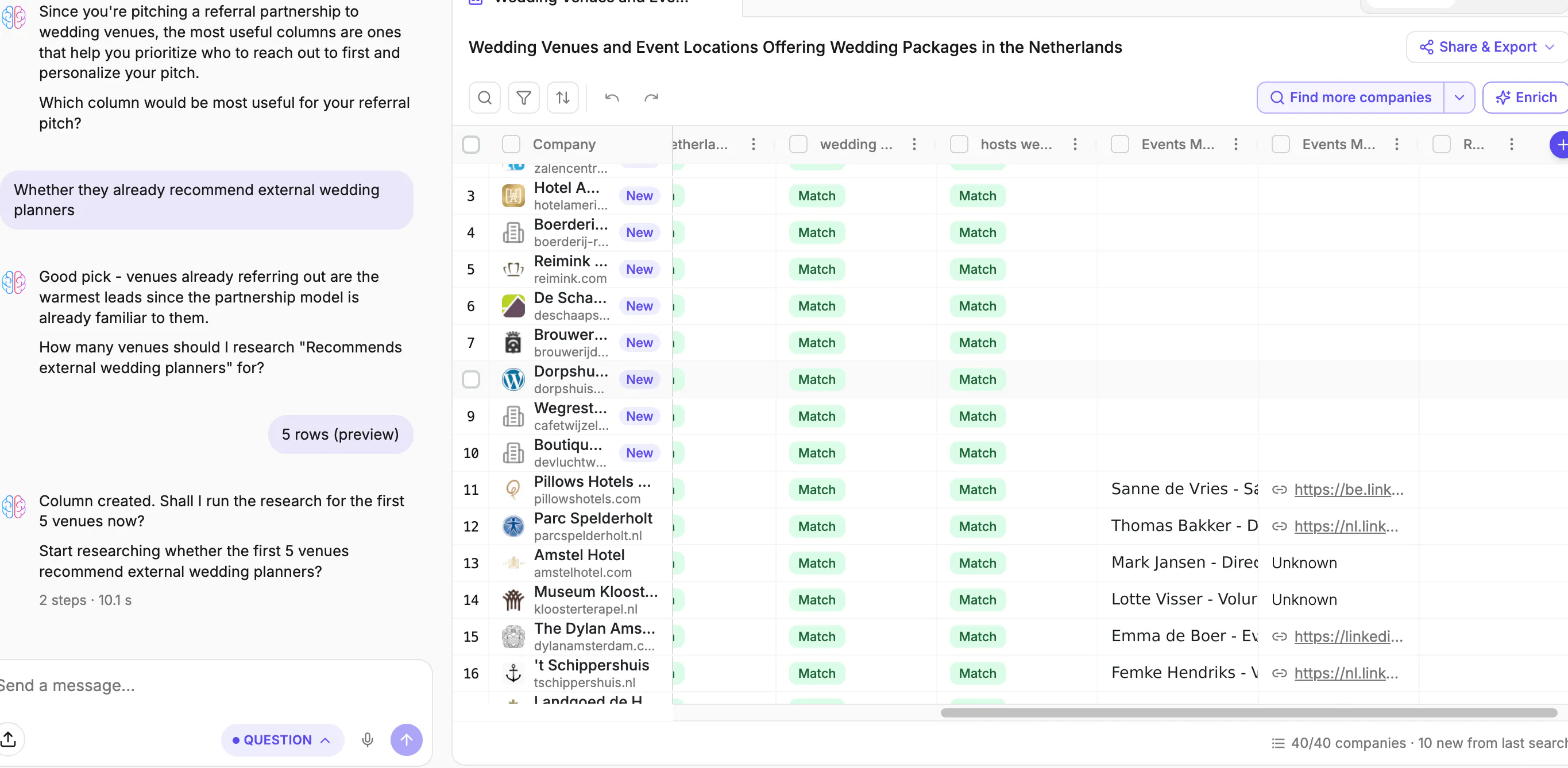Open Parc Spelderholt logo icon
This screenshot has width=1568, height=768.
513,526
